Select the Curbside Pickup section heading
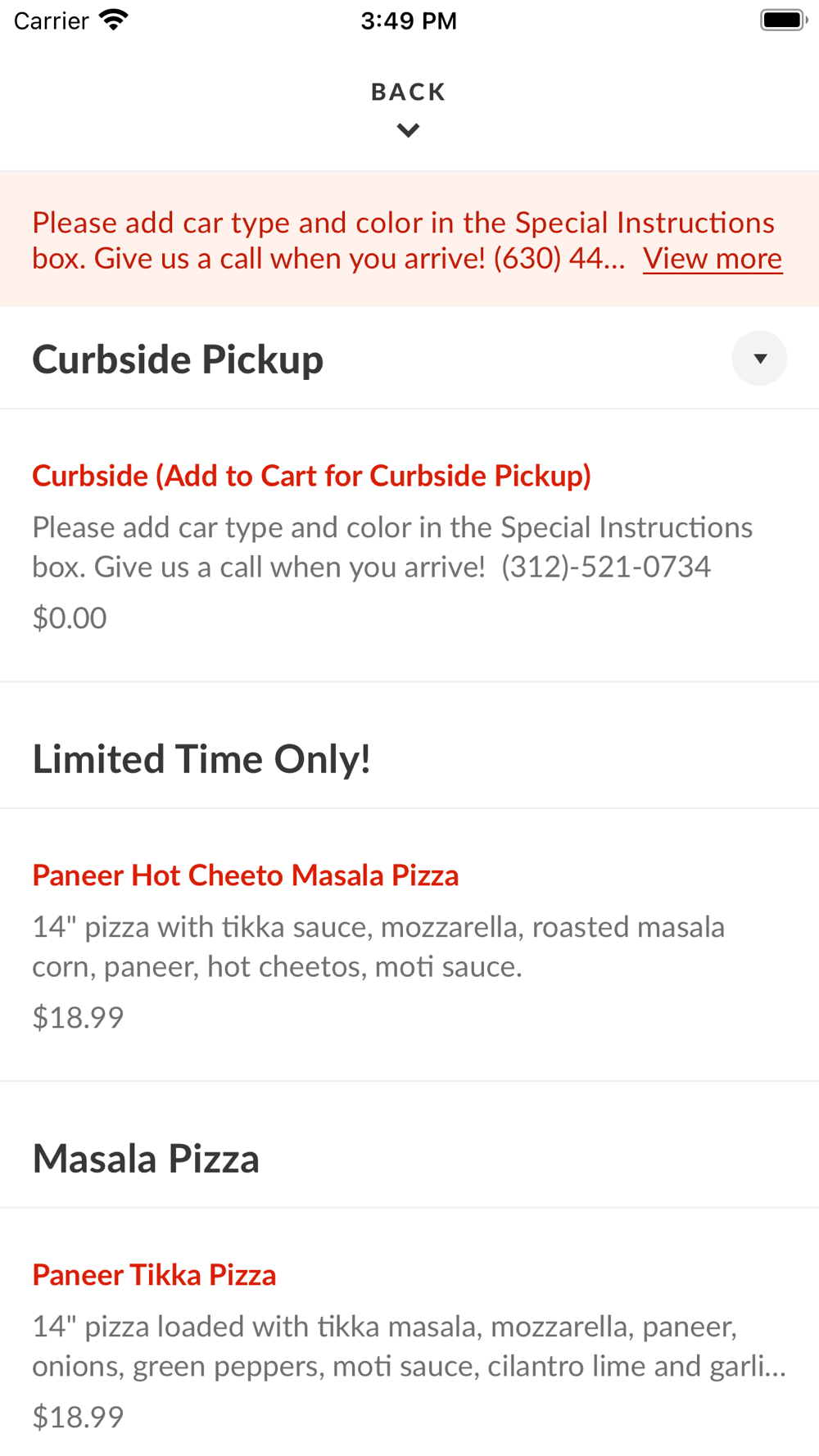Viewport: 819px width, 1456px height. click(178, 359)
